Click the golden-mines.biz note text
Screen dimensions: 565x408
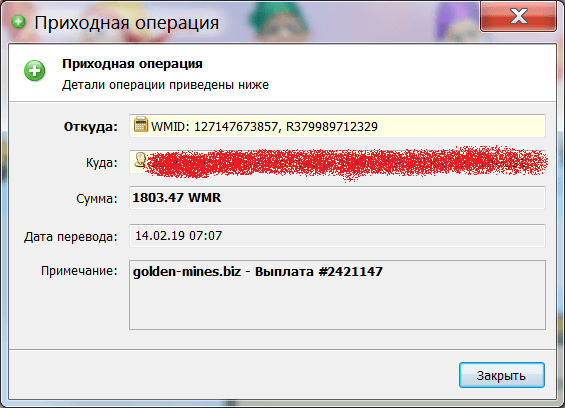(258, 271)
